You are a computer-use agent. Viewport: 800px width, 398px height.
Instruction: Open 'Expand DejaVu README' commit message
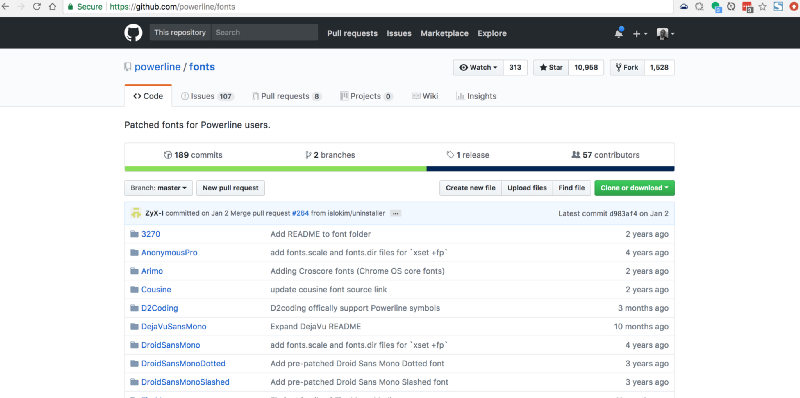coord(315,327)
